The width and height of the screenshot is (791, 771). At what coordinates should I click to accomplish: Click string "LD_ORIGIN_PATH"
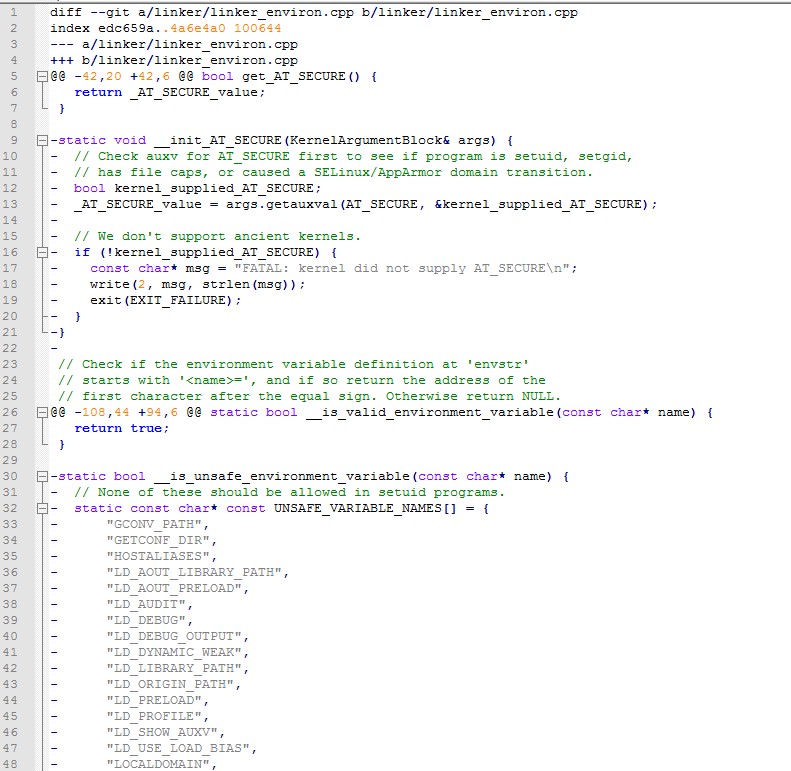[x=170, y=685]
